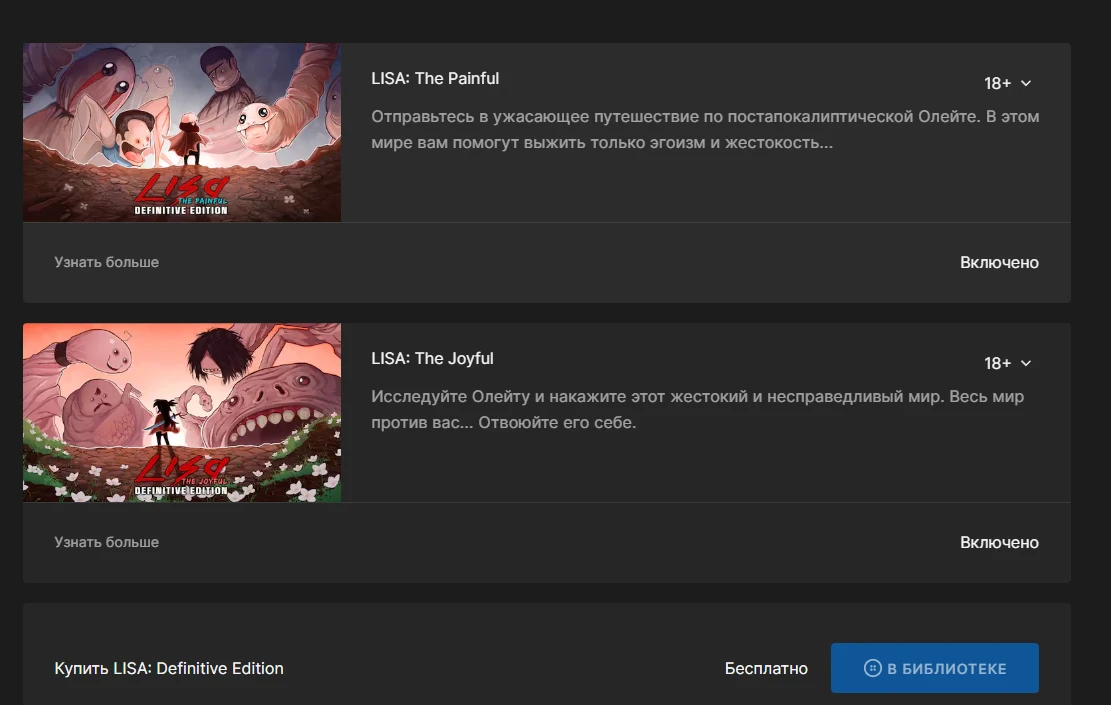Viewport: 1111px width, 705px height.
Task: Click The Painful description about Олейта journey
Action: 705,129
